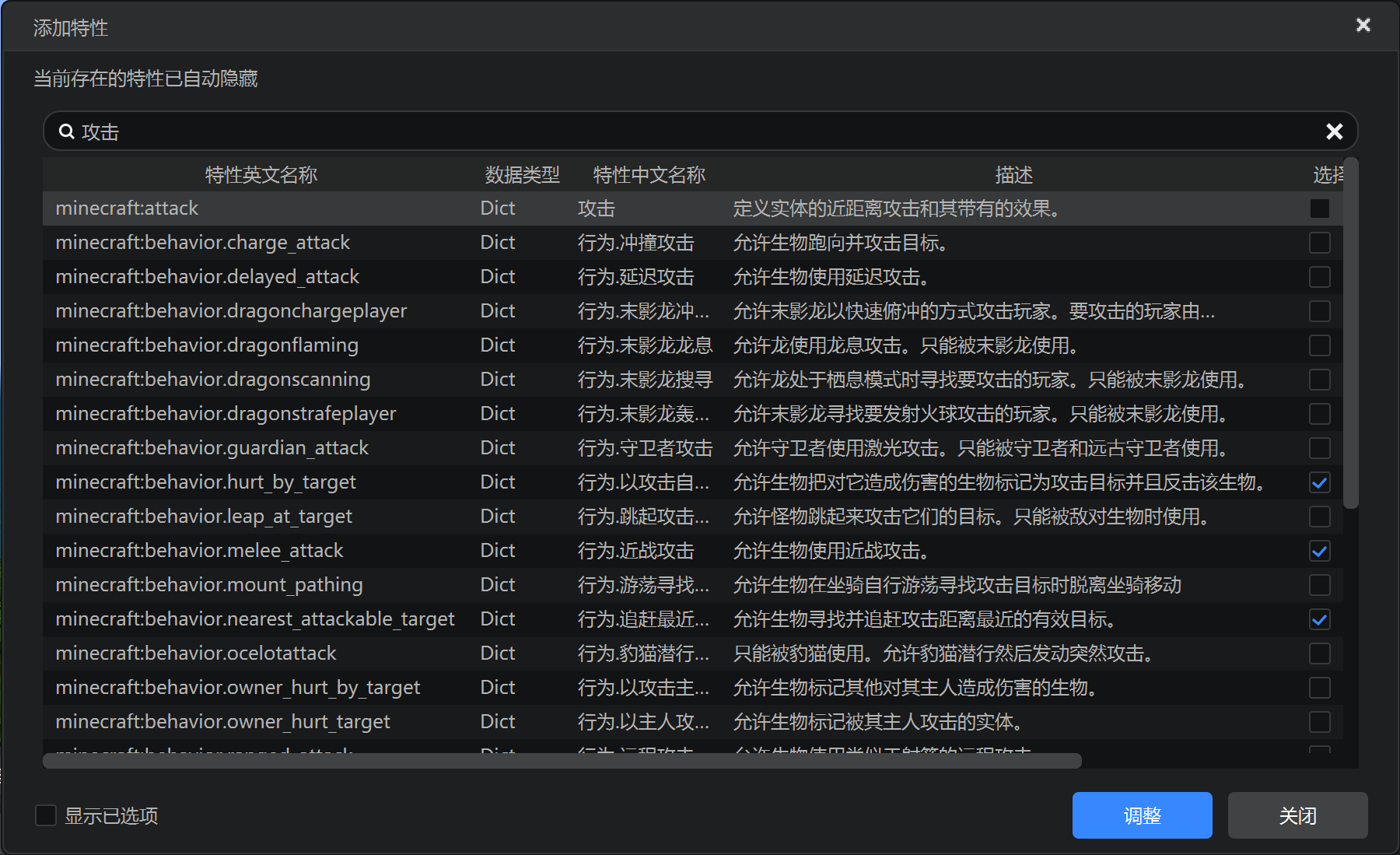Click the 描述 column header
The width and height of the screenshot is (1400, 855).
1013,175
